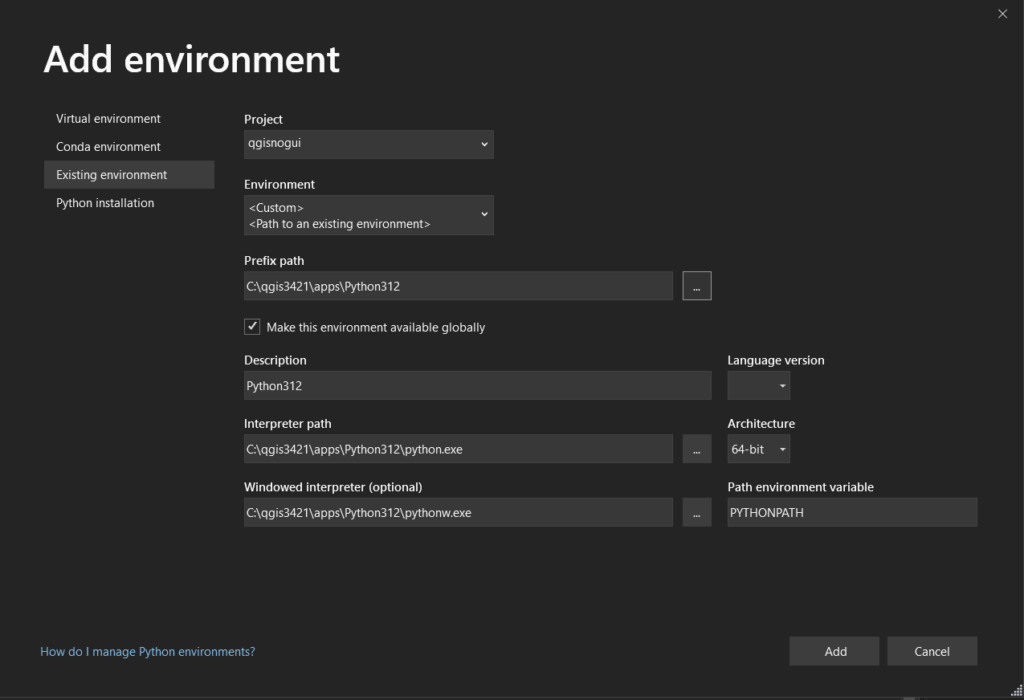Click the Interpreter path text field
Screen dimensions: 1024x700
click(458, 449)
